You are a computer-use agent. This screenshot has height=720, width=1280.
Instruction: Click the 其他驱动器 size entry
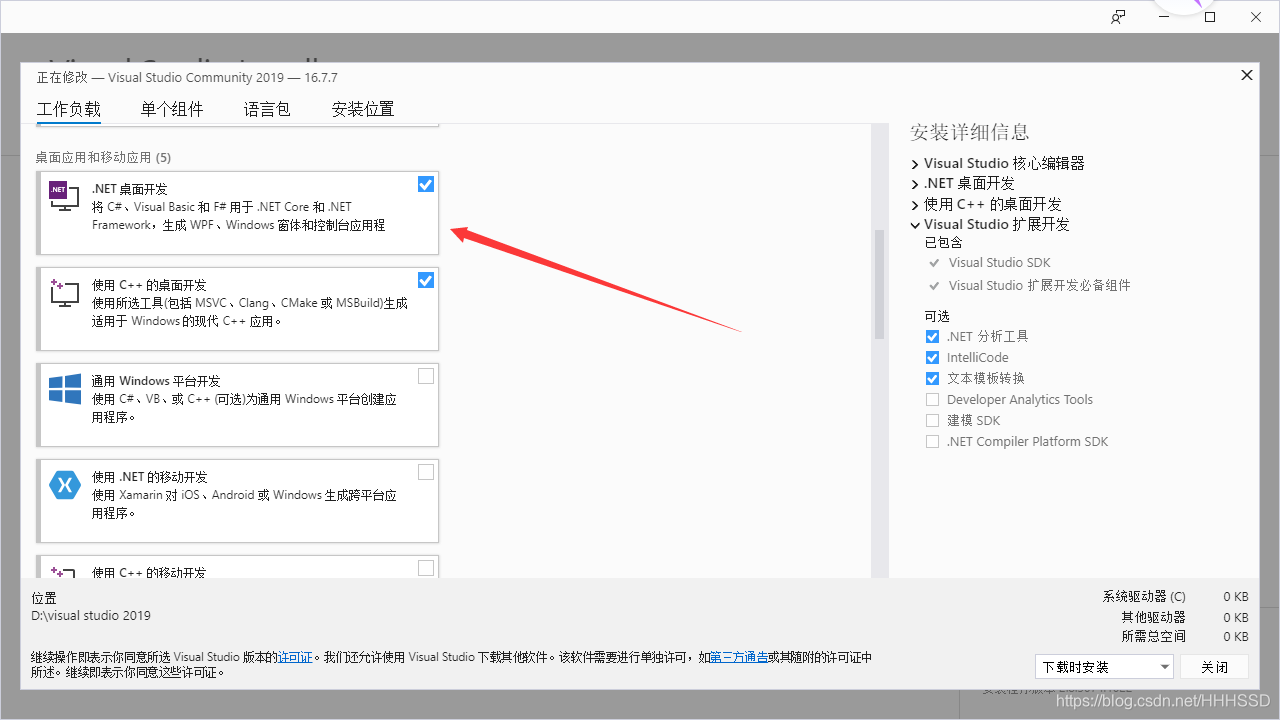pyautogui.click(x=1184, y=617)
